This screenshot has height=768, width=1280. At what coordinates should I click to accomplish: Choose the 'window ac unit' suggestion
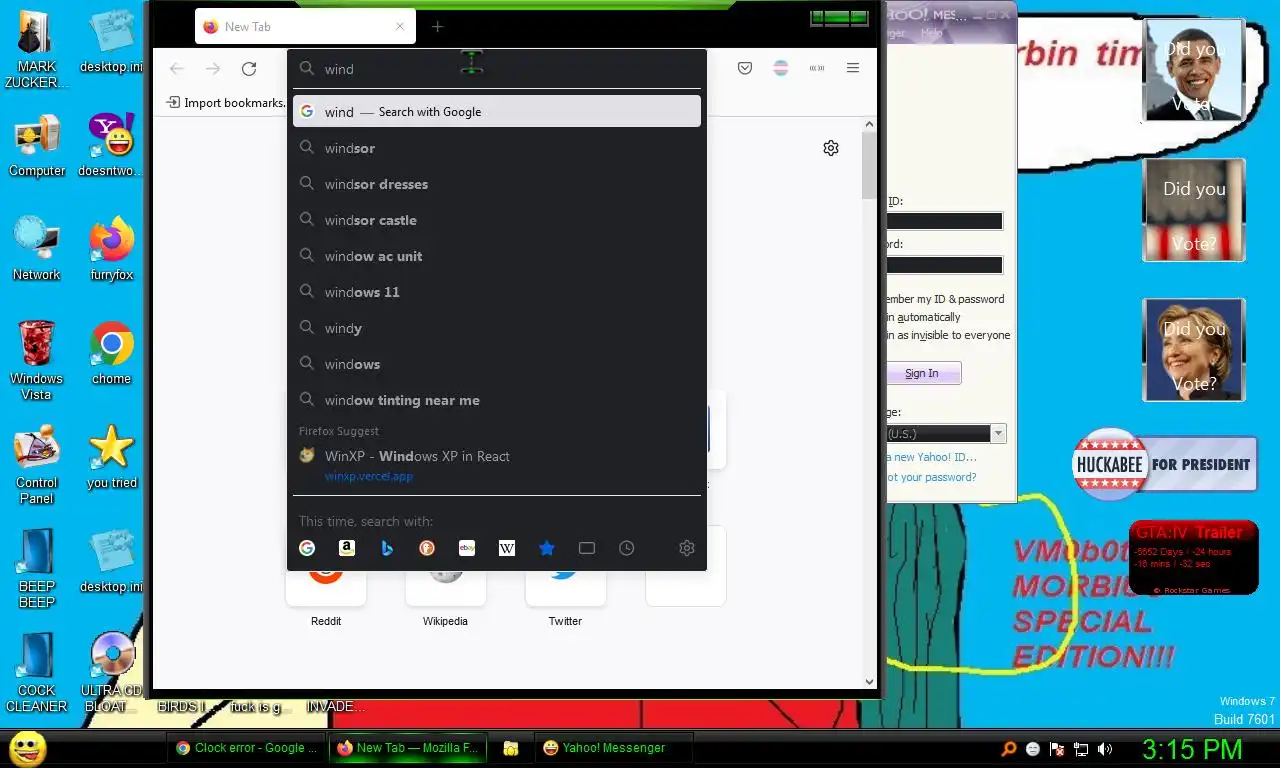point(497,256)
